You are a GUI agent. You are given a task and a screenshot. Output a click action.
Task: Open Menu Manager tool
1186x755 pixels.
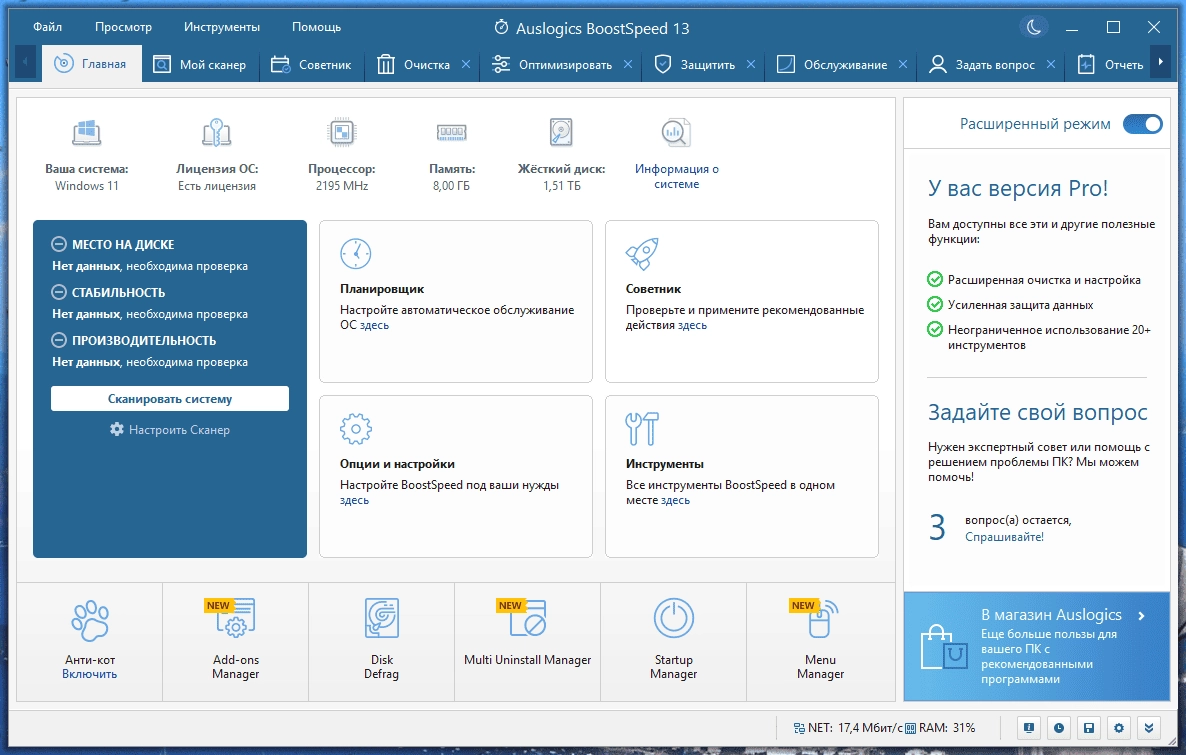point(820,666)
